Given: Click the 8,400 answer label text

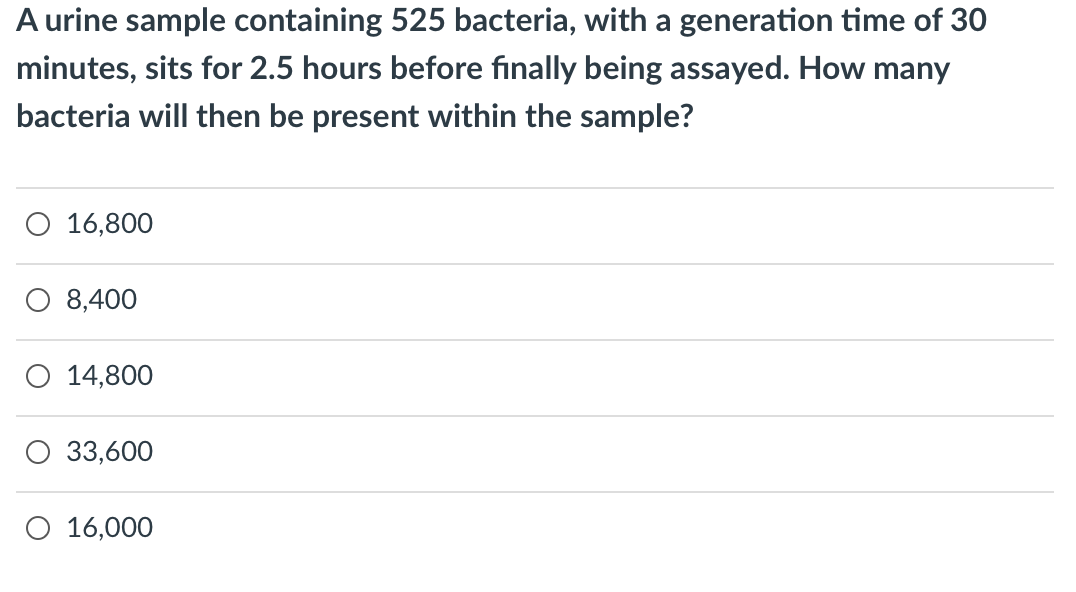Looking at the screenshot, I should tap(102, 300).
